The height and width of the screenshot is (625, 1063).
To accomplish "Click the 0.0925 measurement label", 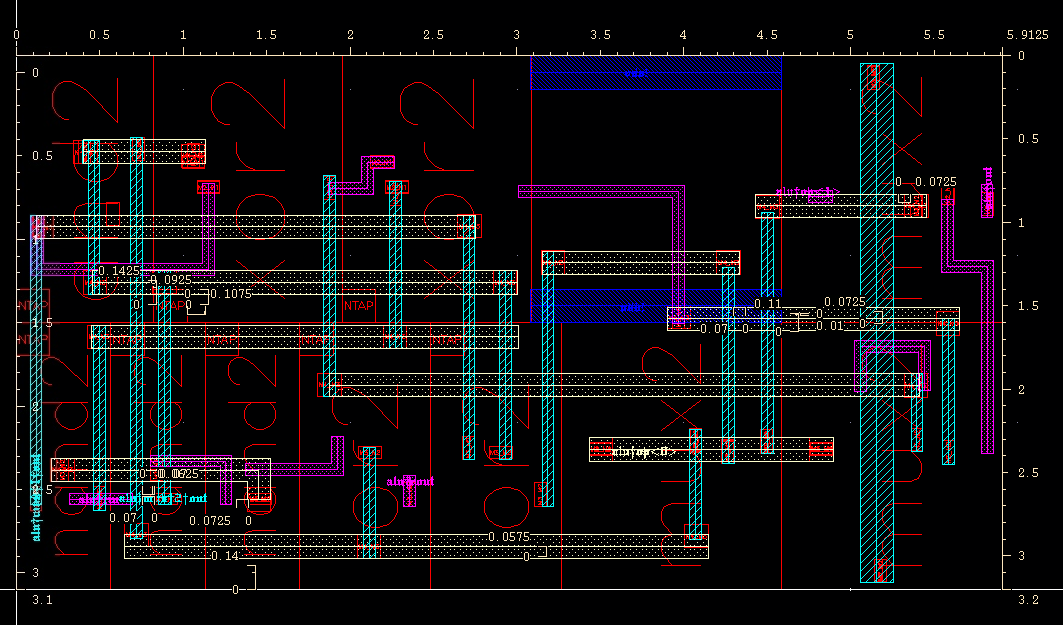I will click(x=171, y=279).
